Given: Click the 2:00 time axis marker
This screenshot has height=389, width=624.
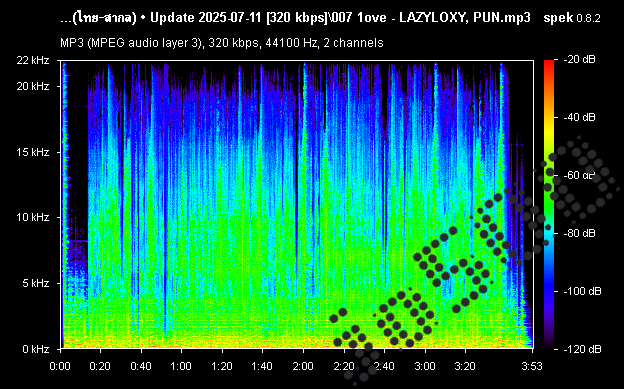Looking at the screenshot, I should pyautogui.click(x=303, y=366).
